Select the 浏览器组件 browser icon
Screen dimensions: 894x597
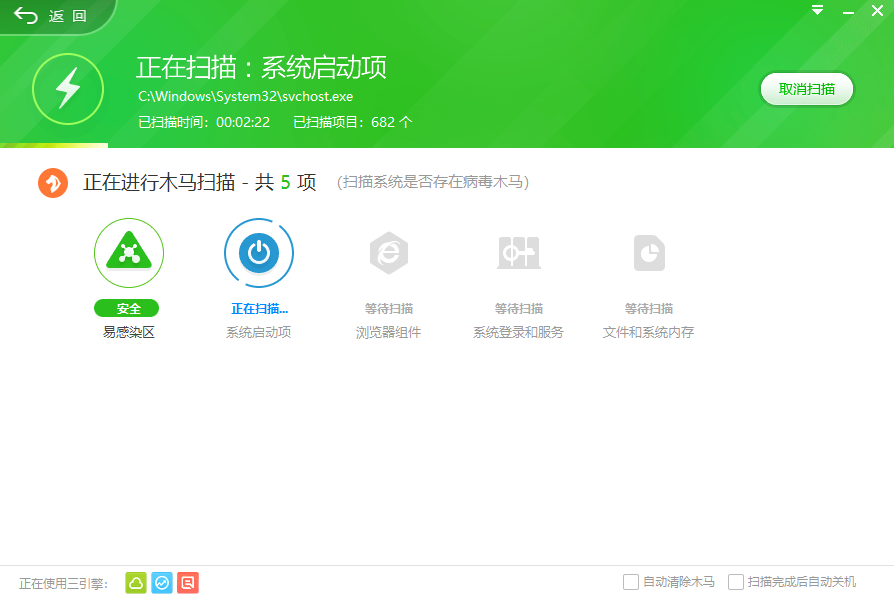pos(389,253)
